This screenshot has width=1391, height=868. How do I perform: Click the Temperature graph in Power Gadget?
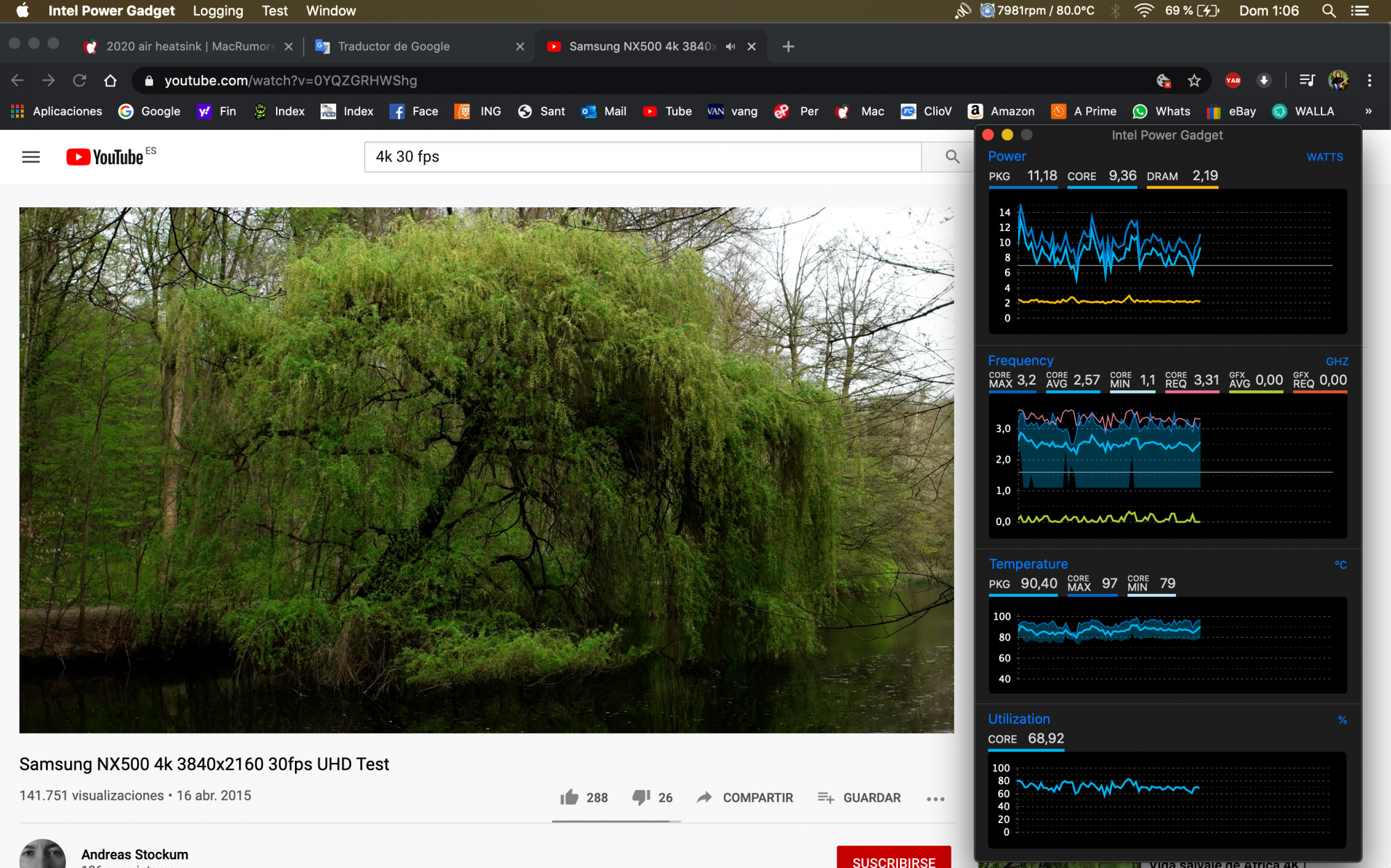[x=1168, y=645]
